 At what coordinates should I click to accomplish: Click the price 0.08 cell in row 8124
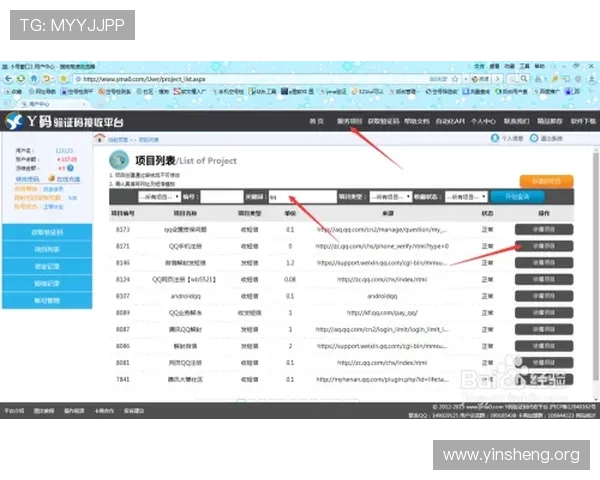tap(290, 279)
